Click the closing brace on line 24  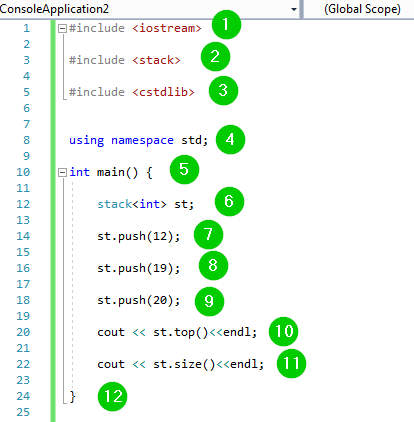click(x=73, y=396)
